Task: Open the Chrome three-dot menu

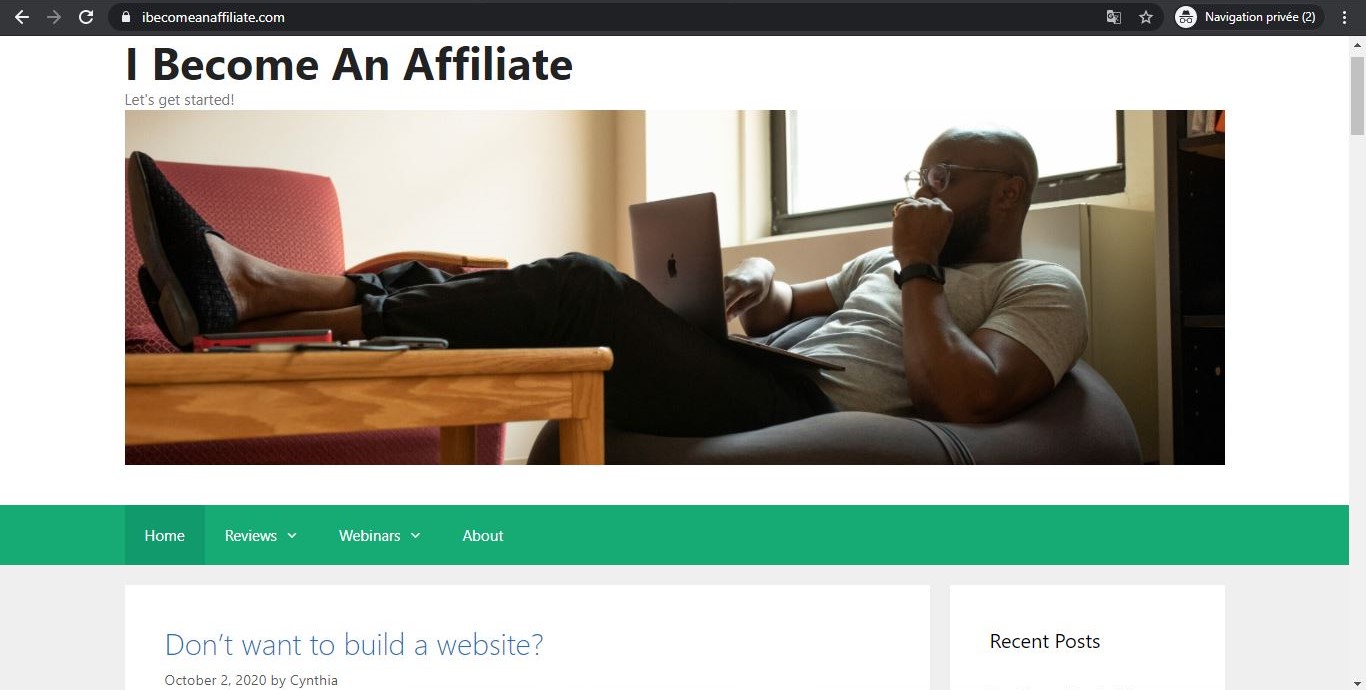Action: click(x=1345, y=17)
